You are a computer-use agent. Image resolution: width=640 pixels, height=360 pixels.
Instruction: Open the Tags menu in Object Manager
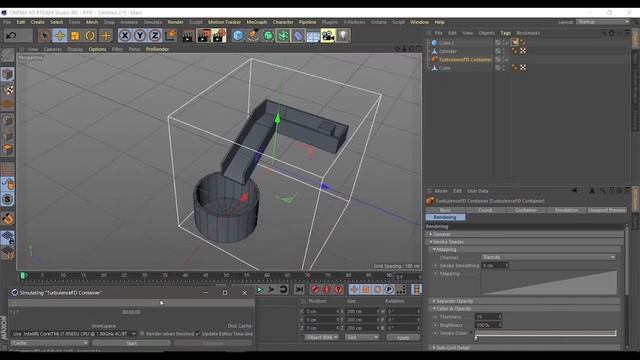pyautogui.click(x=505, y=33)
